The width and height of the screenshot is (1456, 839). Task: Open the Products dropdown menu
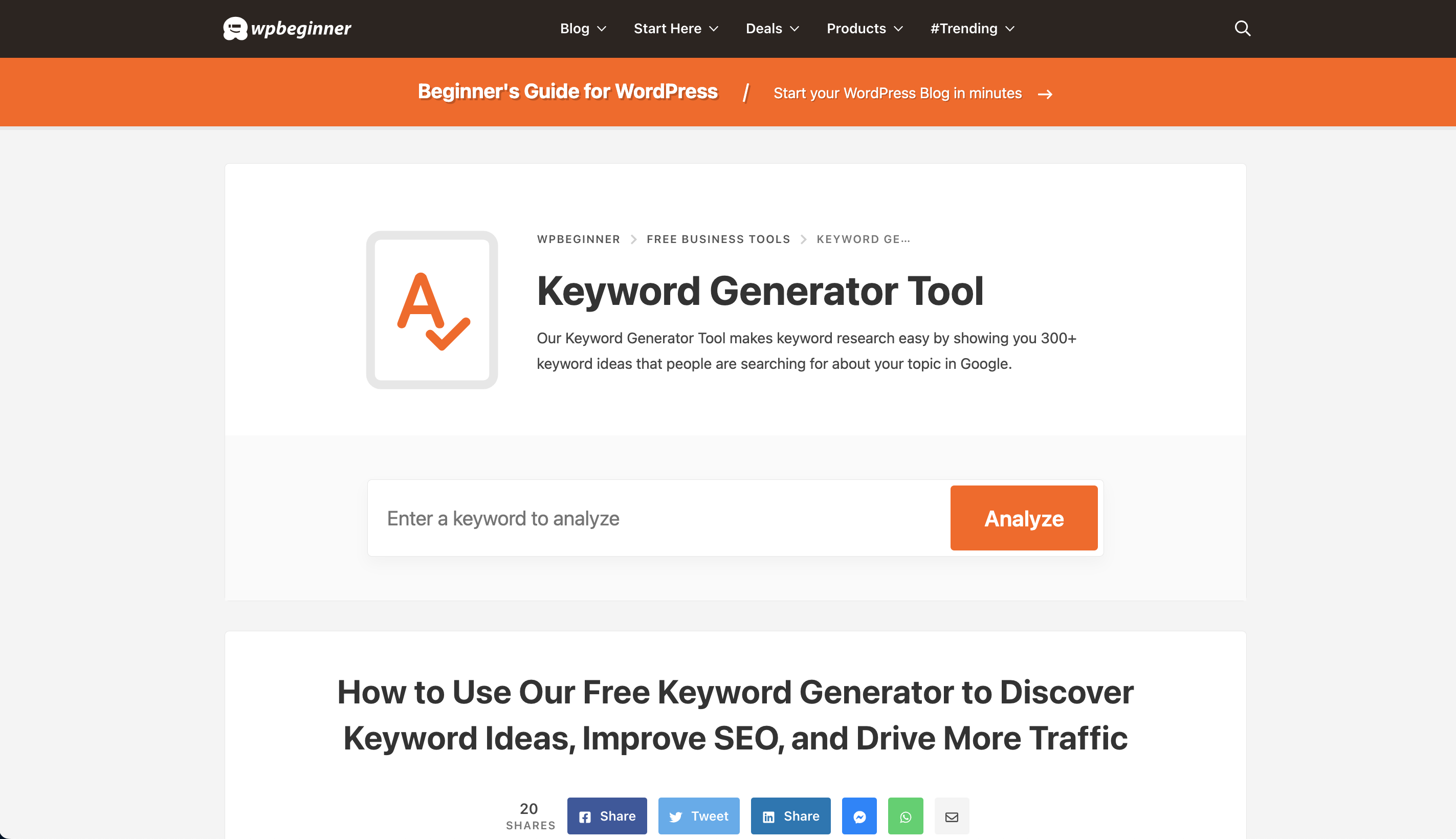862,28
